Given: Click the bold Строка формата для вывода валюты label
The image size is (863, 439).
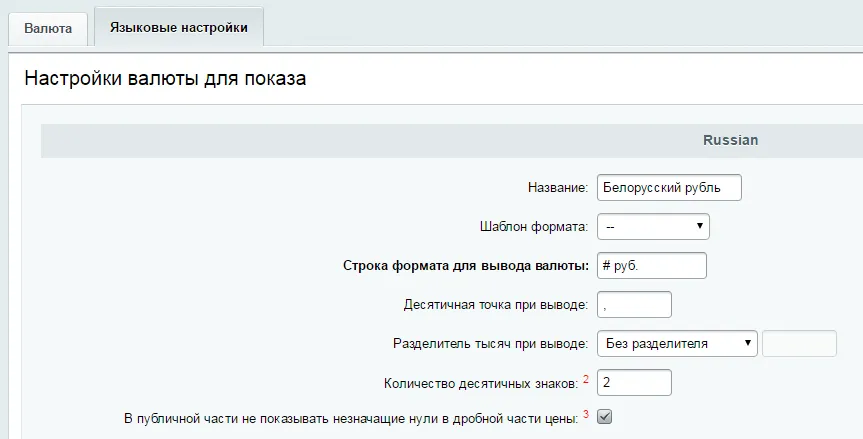Looking at the screenshot, I should [465, 266].
